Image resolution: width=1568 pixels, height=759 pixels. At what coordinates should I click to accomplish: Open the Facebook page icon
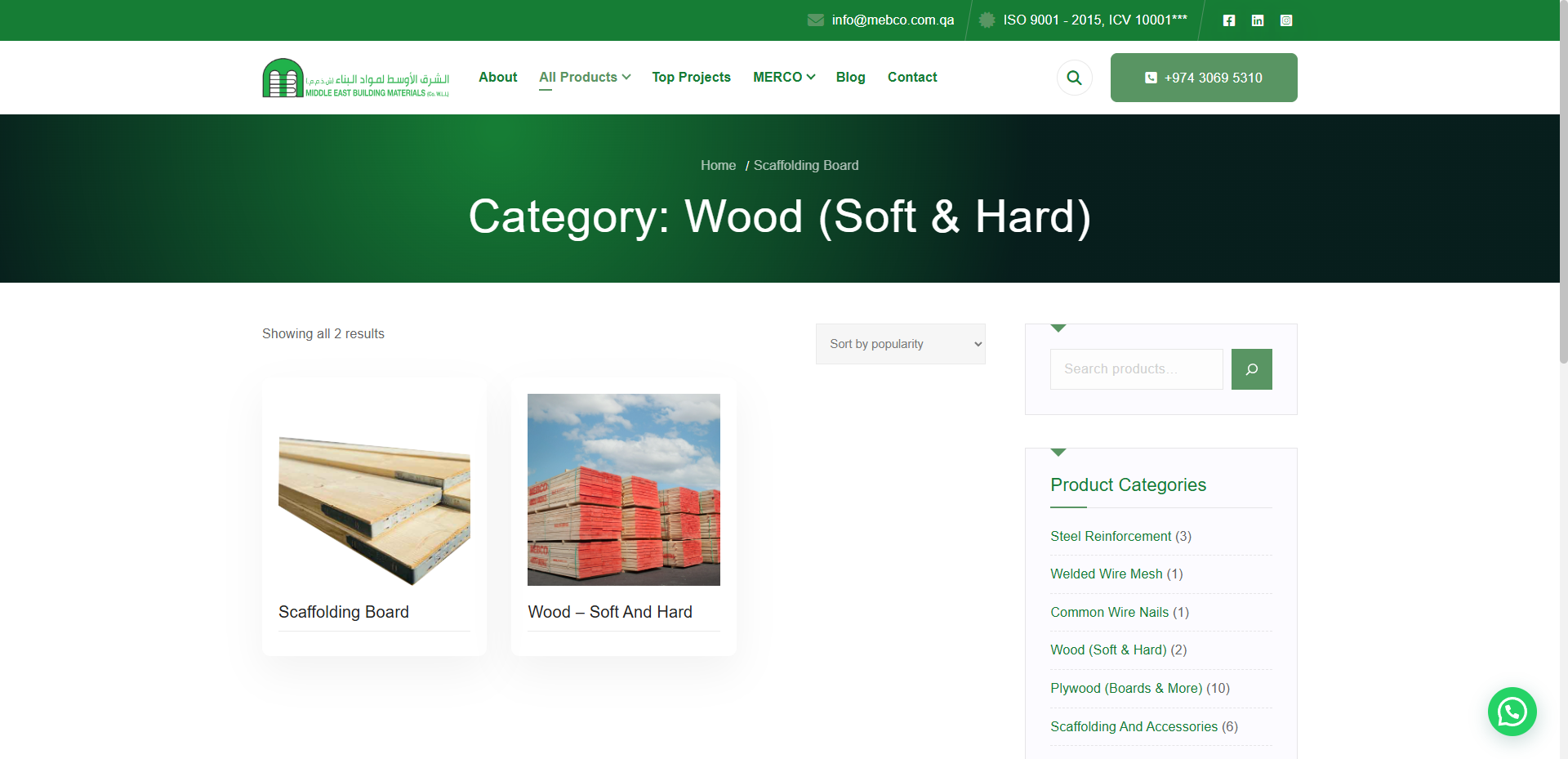click(1229, 20)
